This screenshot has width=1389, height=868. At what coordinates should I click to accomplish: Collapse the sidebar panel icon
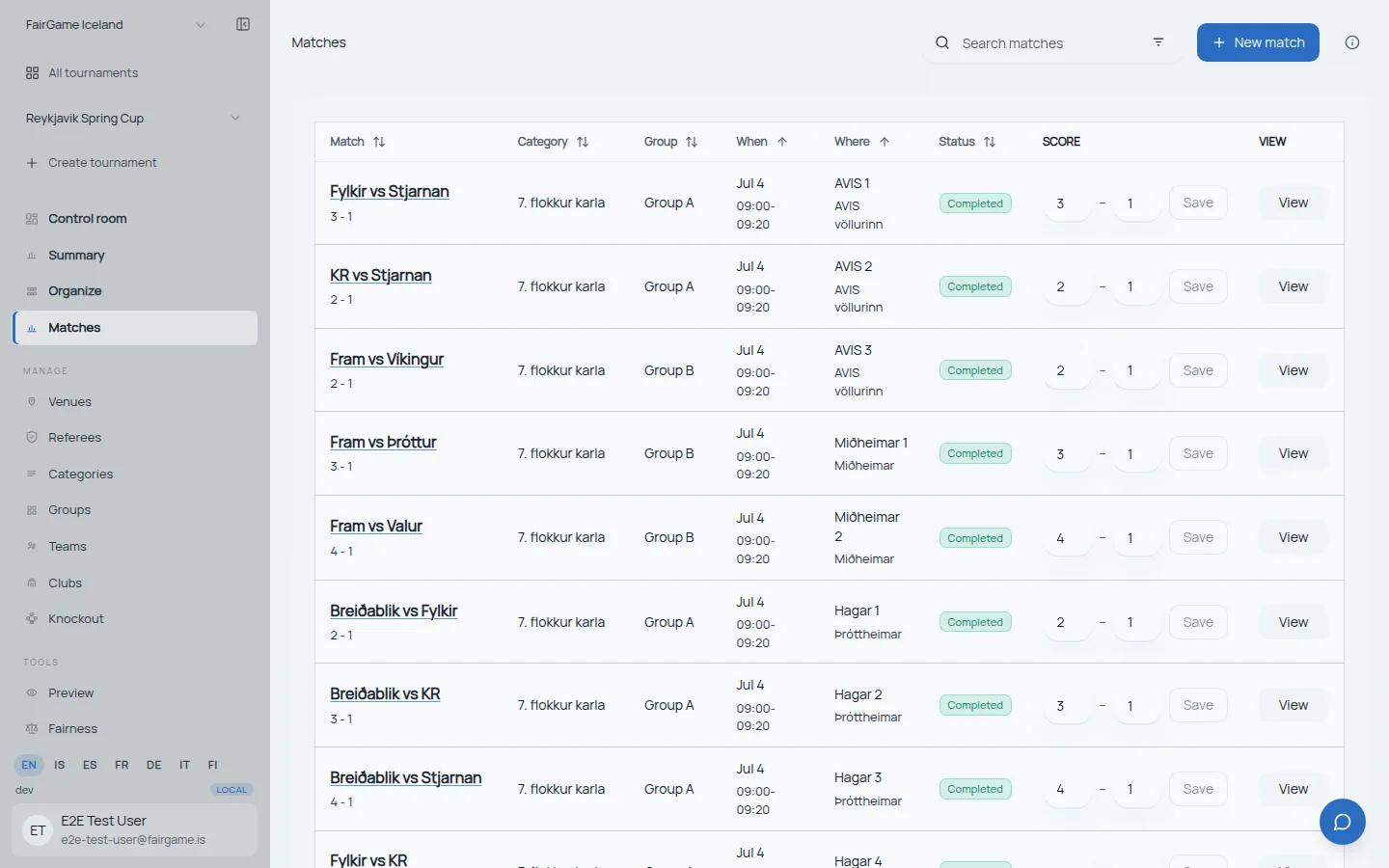click(x=243, y=24)
